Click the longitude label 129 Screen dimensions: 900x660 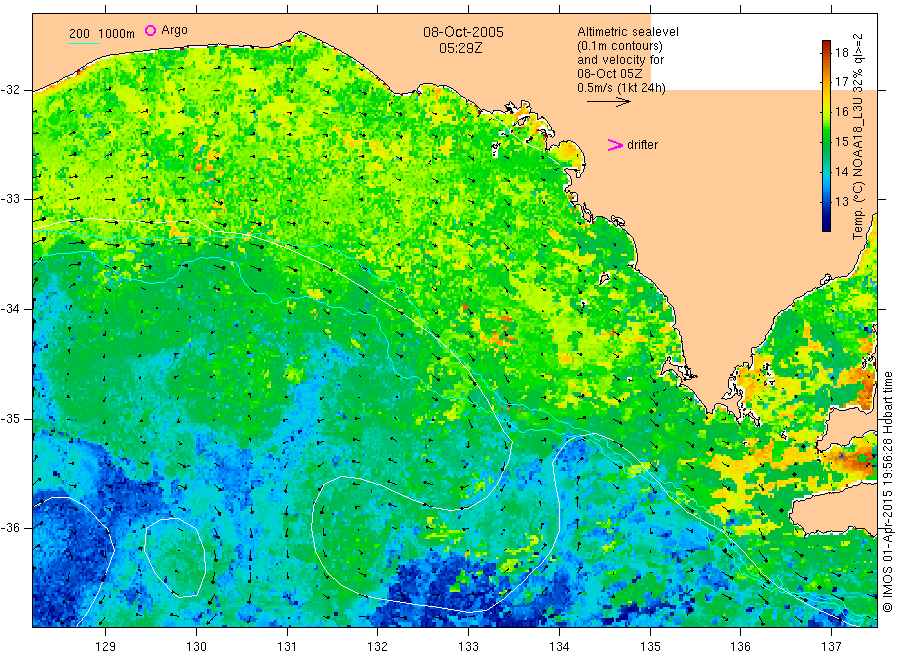[x=106, y=647]
